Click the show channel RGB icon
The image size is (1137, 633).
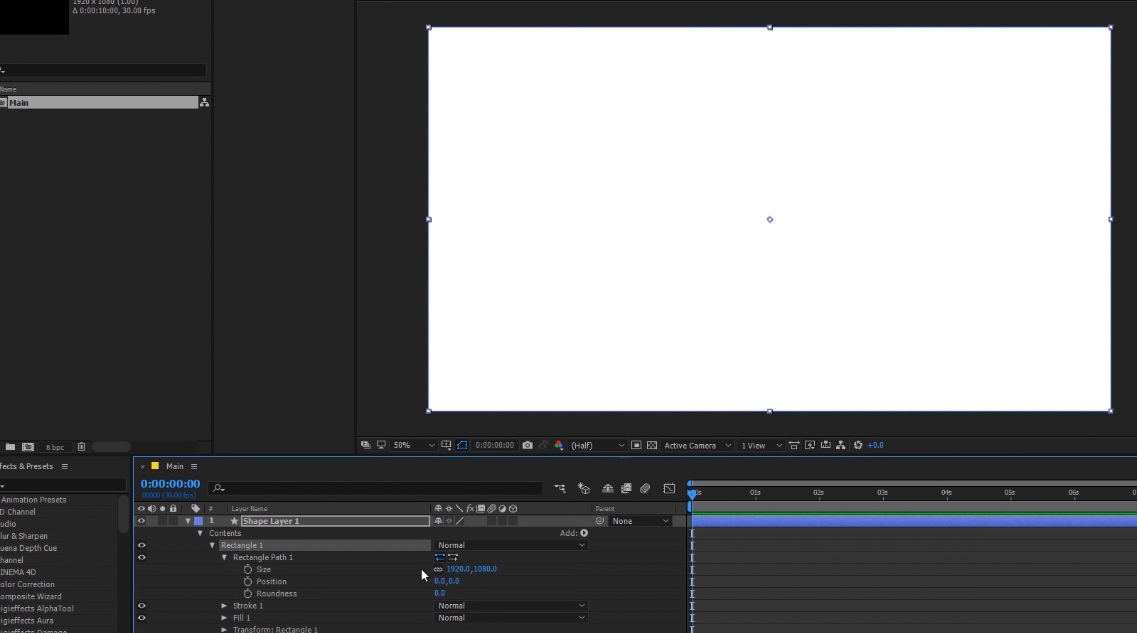pos(558,445)
